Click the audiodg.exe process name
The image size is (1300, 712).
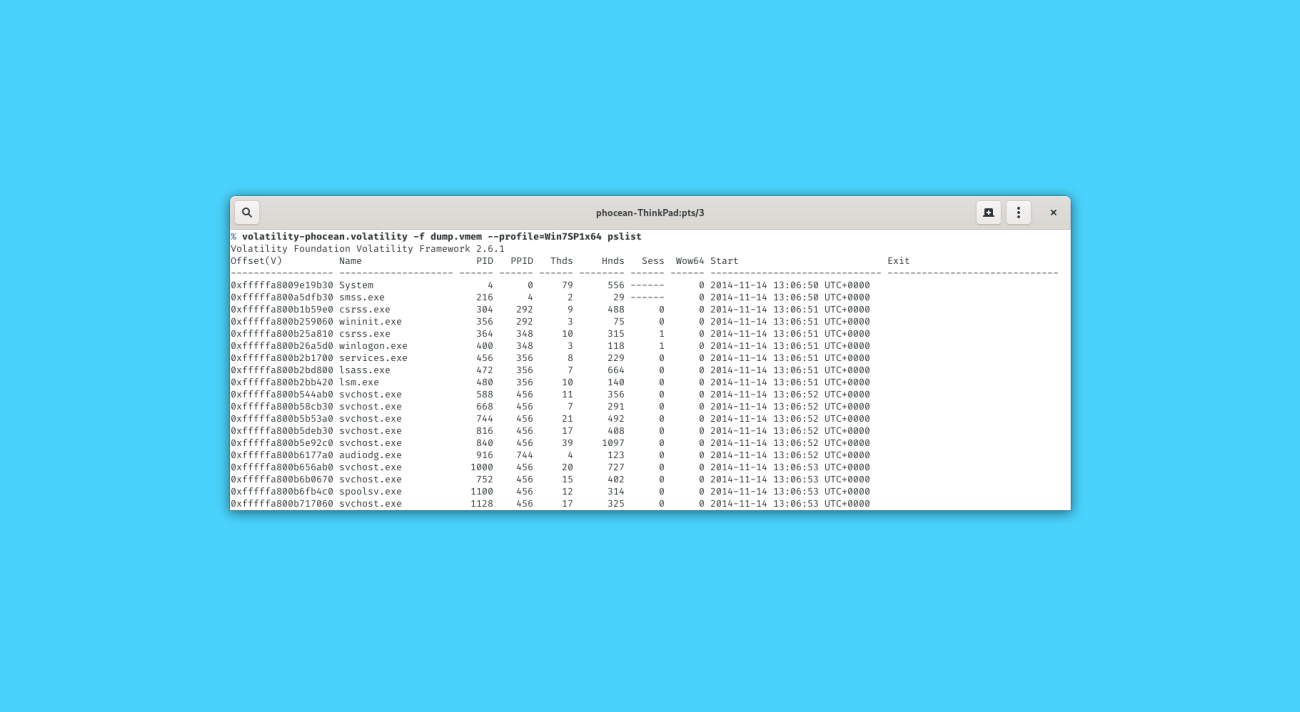370,455
